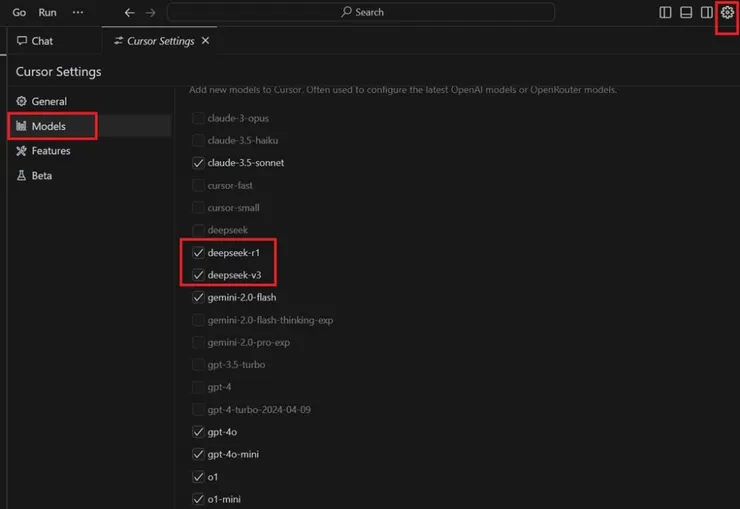This screenshot has height=509, width=740.
Task: Enable the gpt-4 checkbox
Action: click(198, 387)
